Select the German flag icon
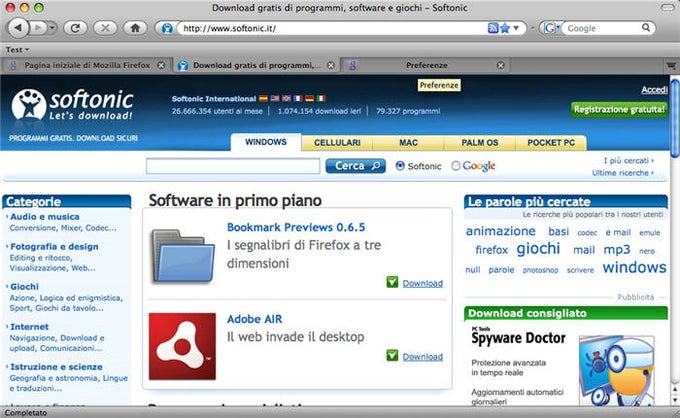Image resolution: width=680 pixels, height=418 pixels. (309, 98)
